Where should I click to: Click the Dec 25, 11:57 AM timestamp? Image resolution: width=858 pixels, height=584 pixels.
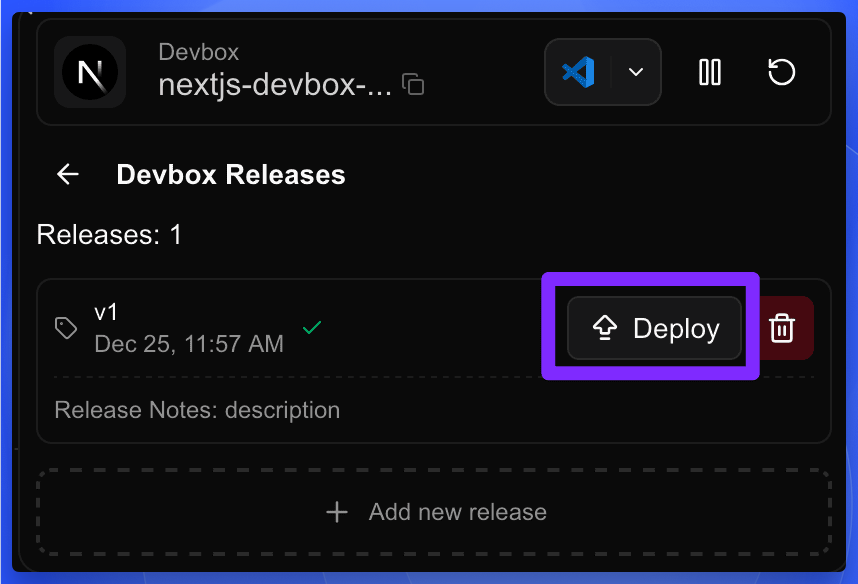coord(189,344)
